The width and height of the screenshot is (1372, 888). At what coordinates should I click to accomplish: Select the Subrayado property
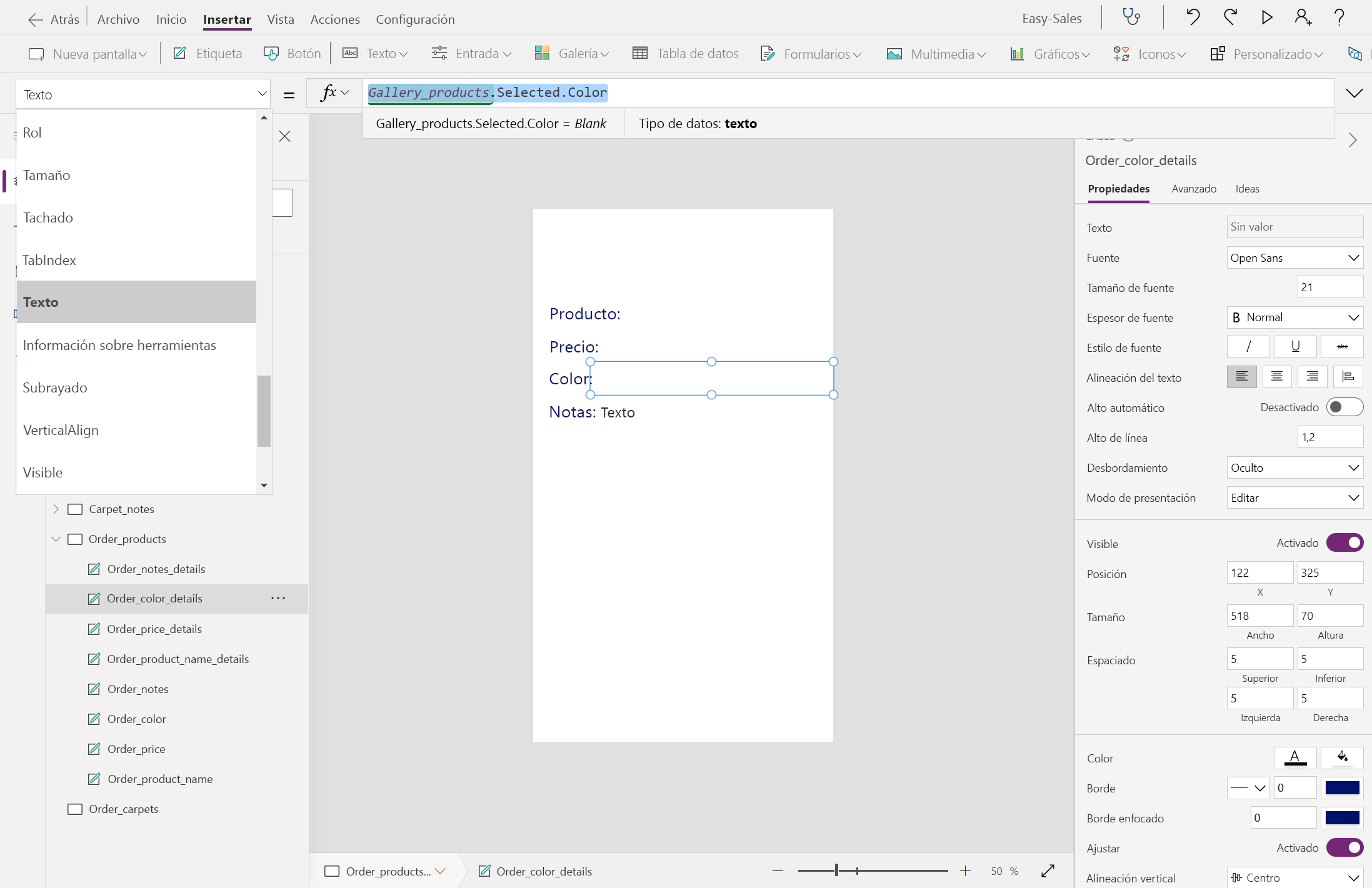pyautogui.click(x=136, y=387)
